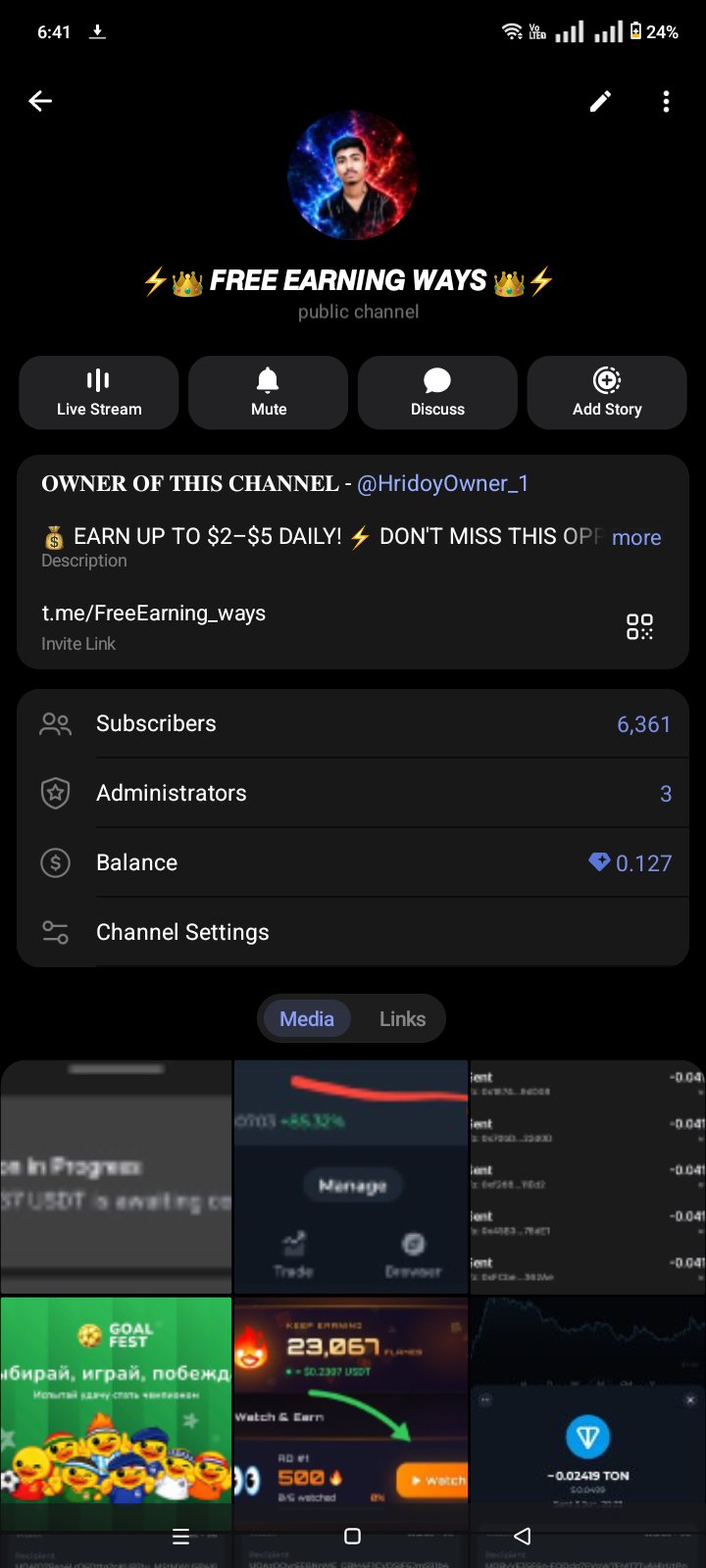Open the edit pencil icon
The height and width of the screenshot is (1568, 706).
pyautogui.click(x=600, y=101)
